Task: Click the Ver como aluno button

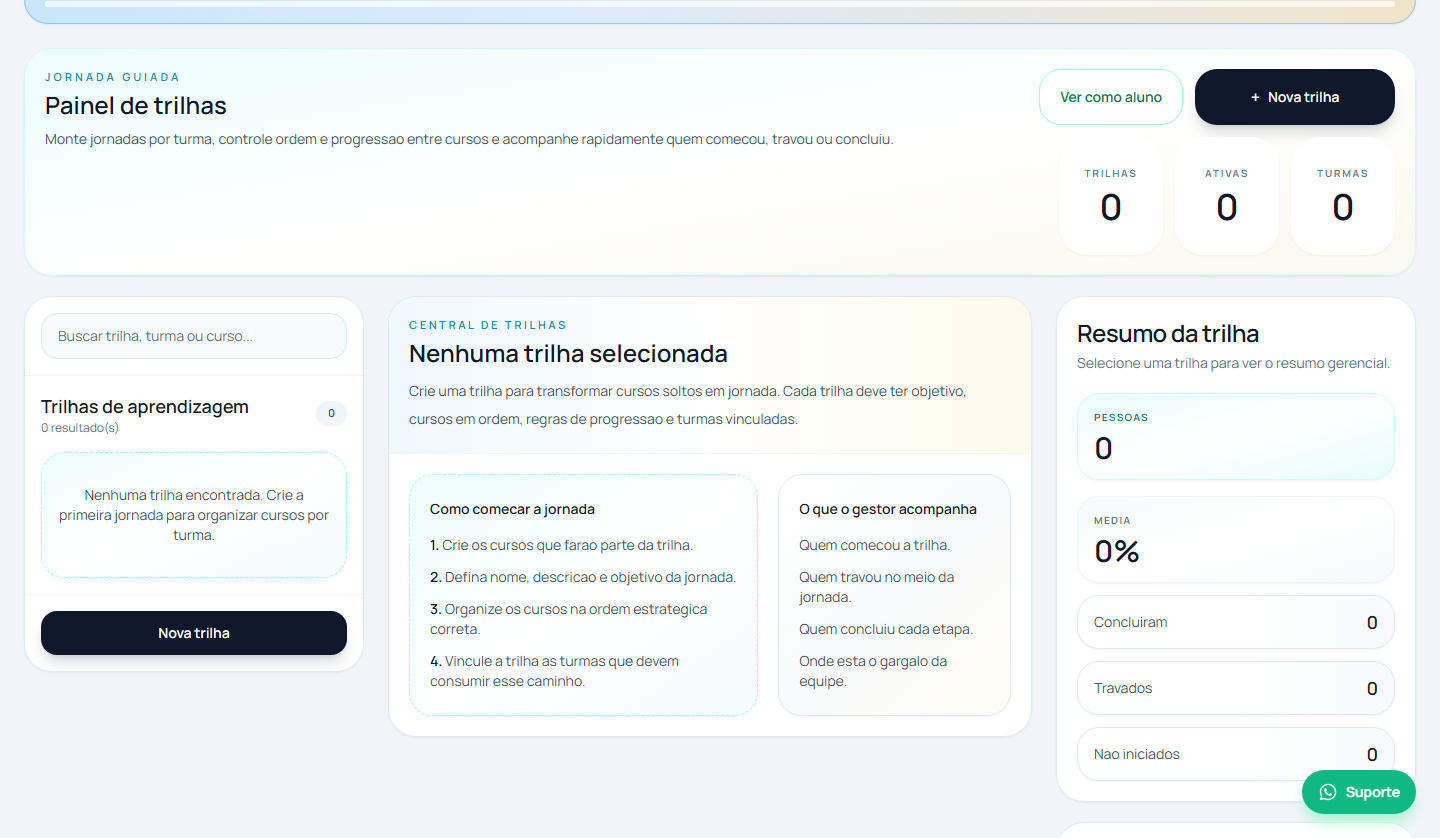Action: pyautogui.click(x=1111, y=97)
